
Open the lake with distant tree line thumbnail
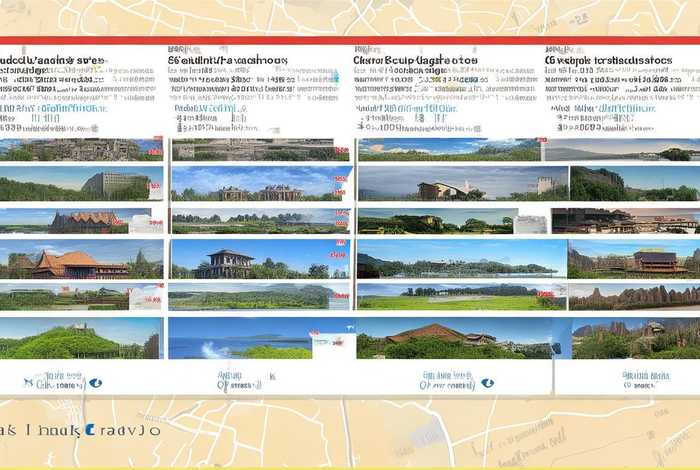pos(462,259)
